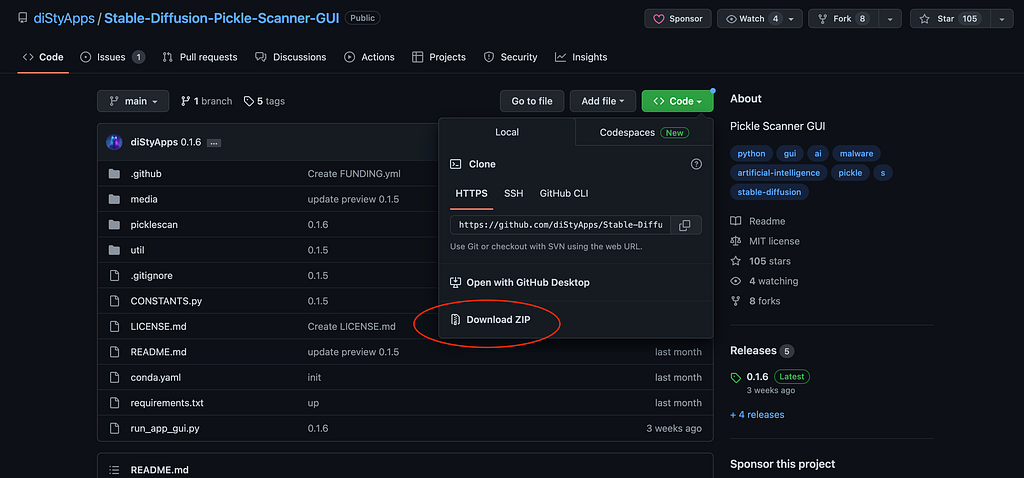Viewport: 1024px width, 478px height.
Task: Click the Go to file button
Action: (x=532, y=101)
